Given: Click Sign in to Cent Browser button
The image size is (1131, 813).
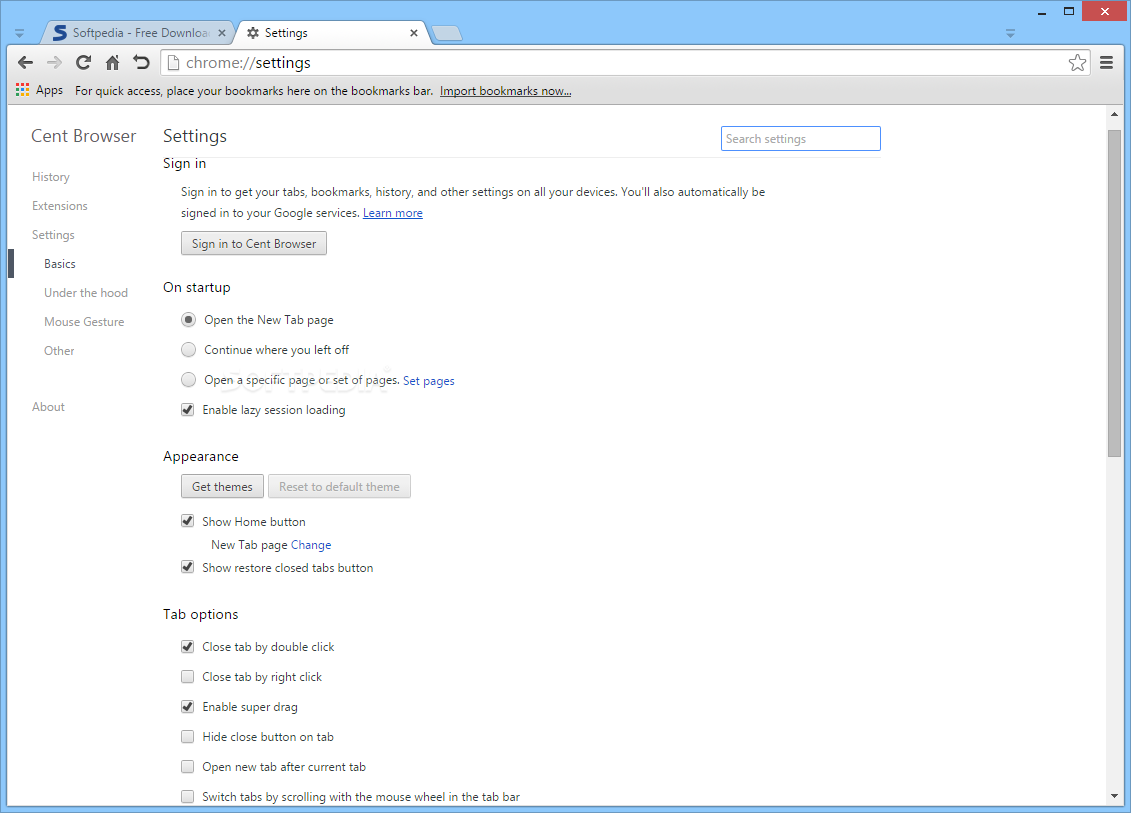Looking at the screenshot, I should click(254, 243).
